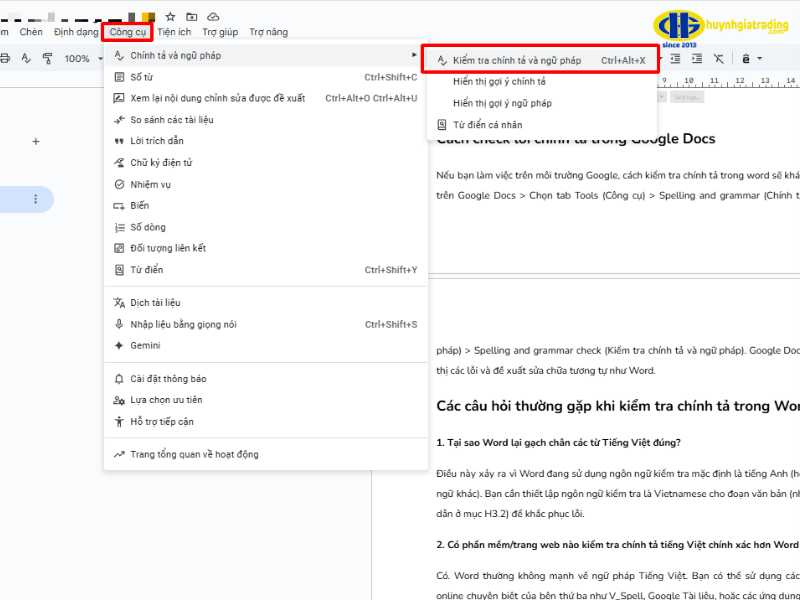Image resolution: width=800 pixels, height=600 pixels.
Task: Enable Hiển thị gợi ý ngữ pháp
Action: point(500,101)
